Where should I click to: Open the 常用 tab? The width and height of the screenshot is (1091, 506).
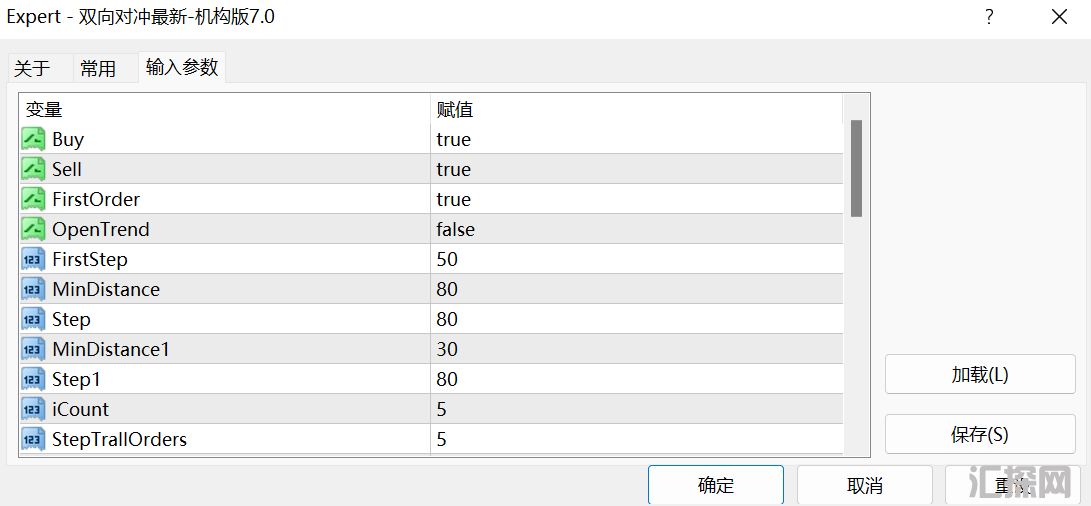tap(98, 68)
